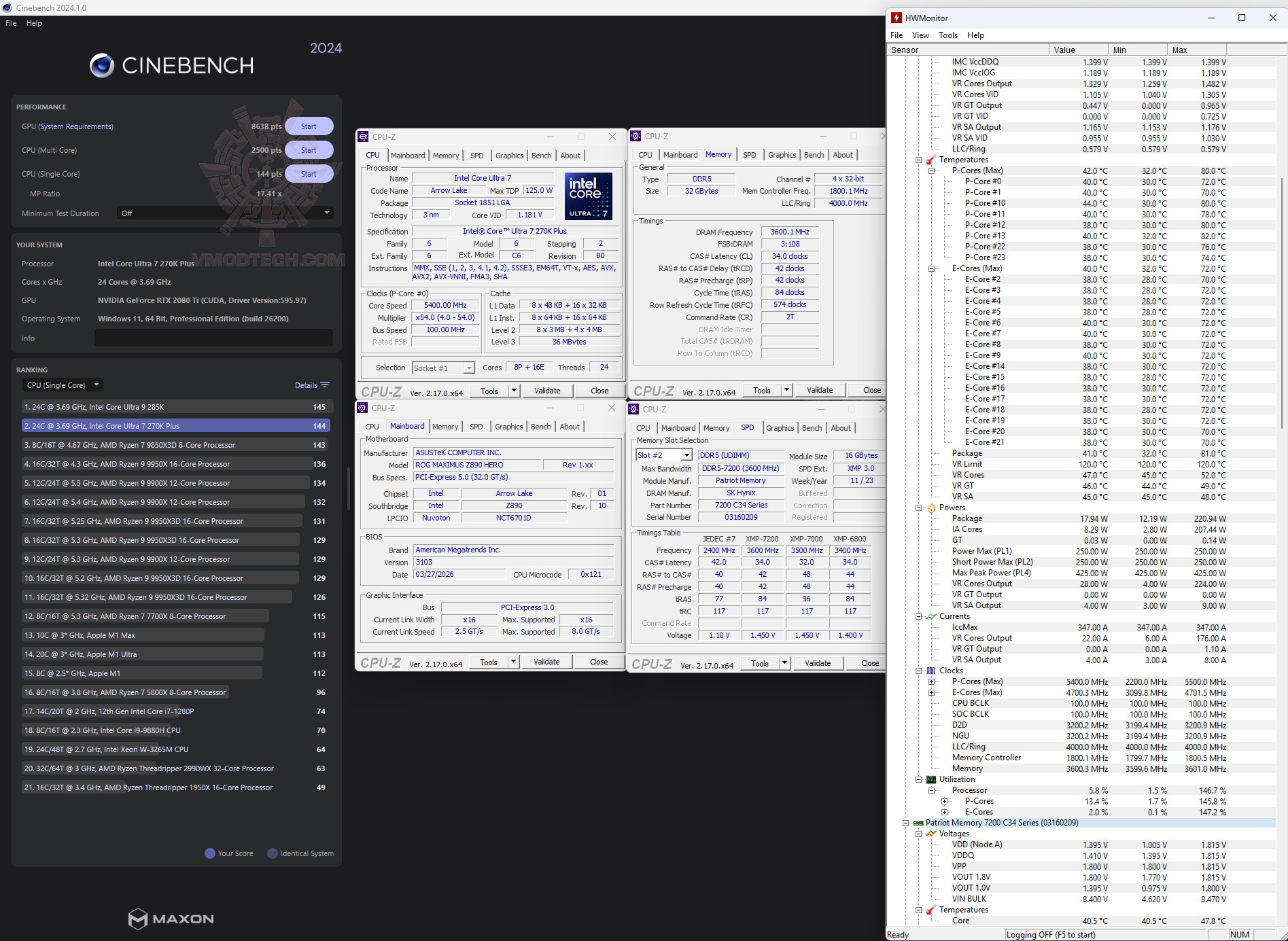Collapse the Patriot Memory 7200 C34 Series node
This screenshot has height=941, width=1288.
coord(905,823)
